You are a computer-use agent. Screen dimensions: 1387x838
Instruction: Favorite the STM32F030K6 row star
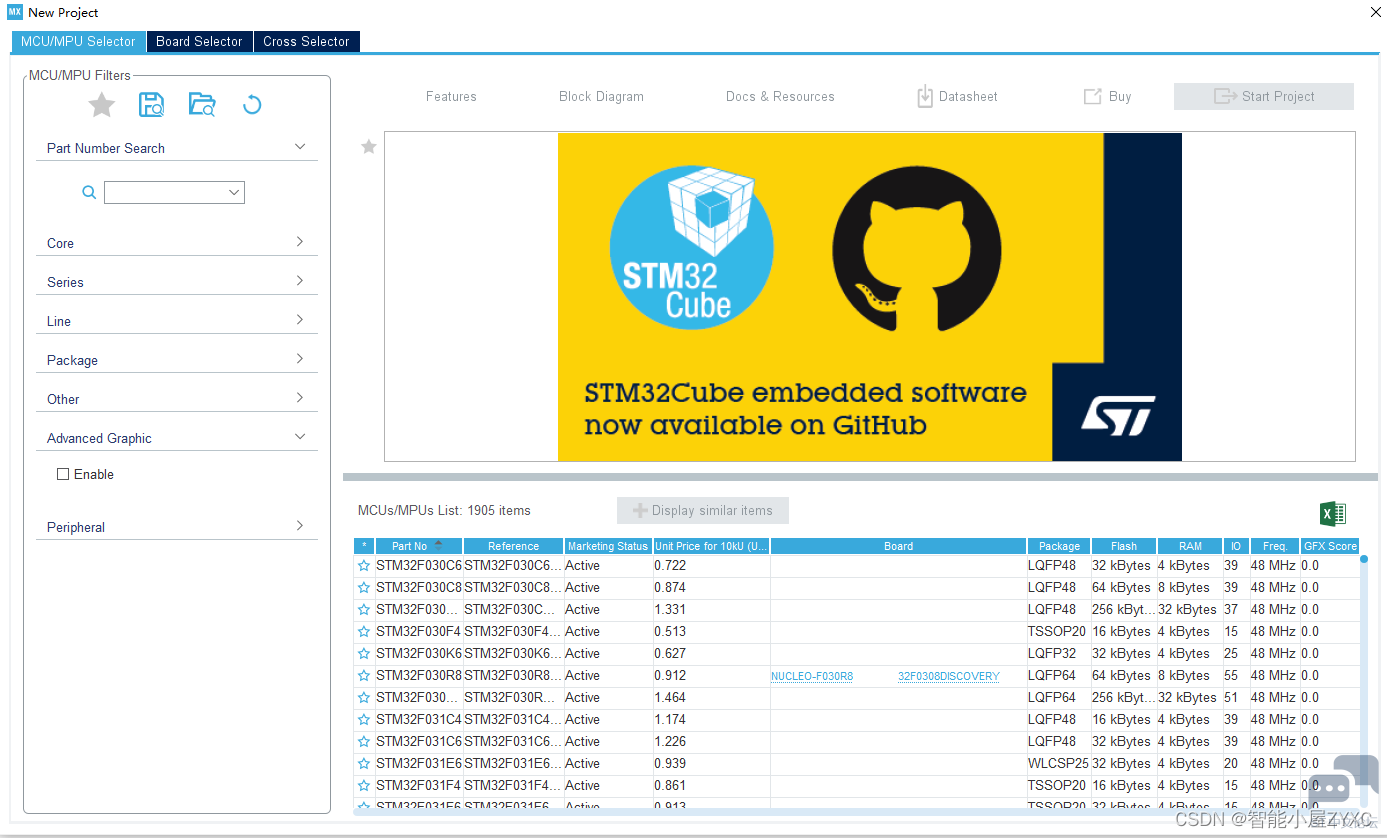pos(364,654)
